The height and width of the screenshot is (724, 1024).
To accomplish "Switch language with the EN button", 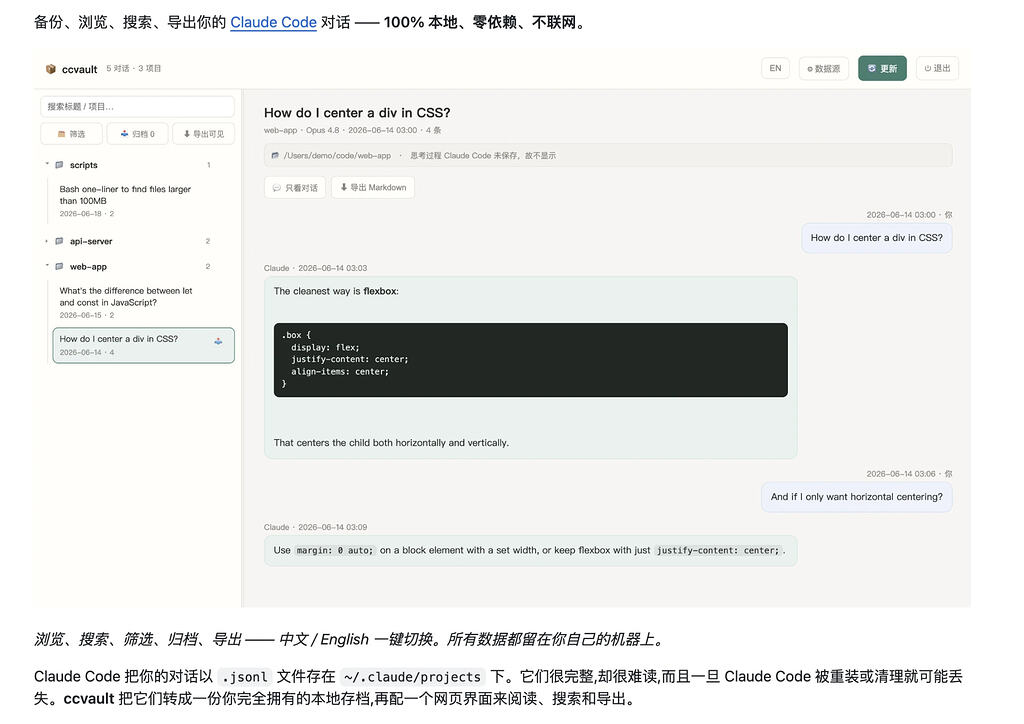I will click(775, 68).
